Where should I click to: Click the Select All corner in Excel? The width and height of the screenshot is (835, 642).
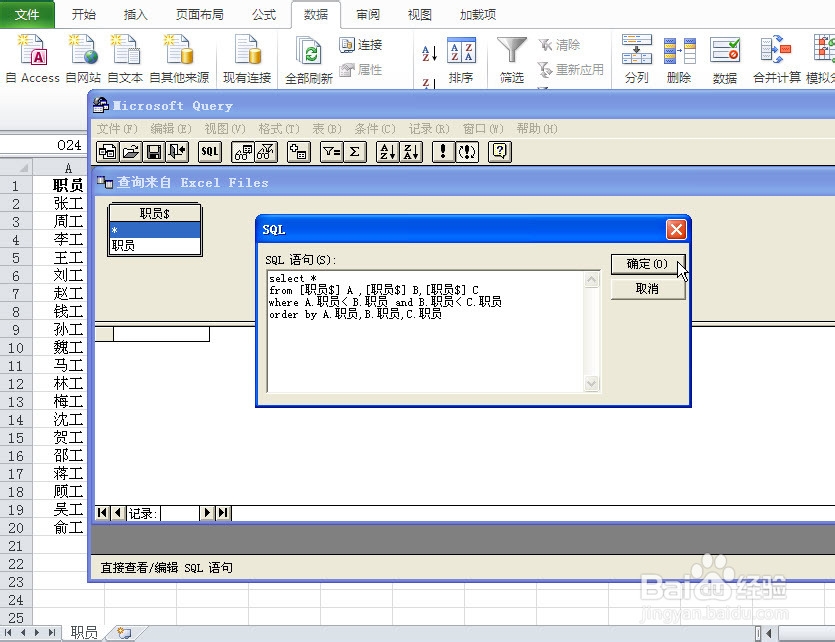pos(17,168)
